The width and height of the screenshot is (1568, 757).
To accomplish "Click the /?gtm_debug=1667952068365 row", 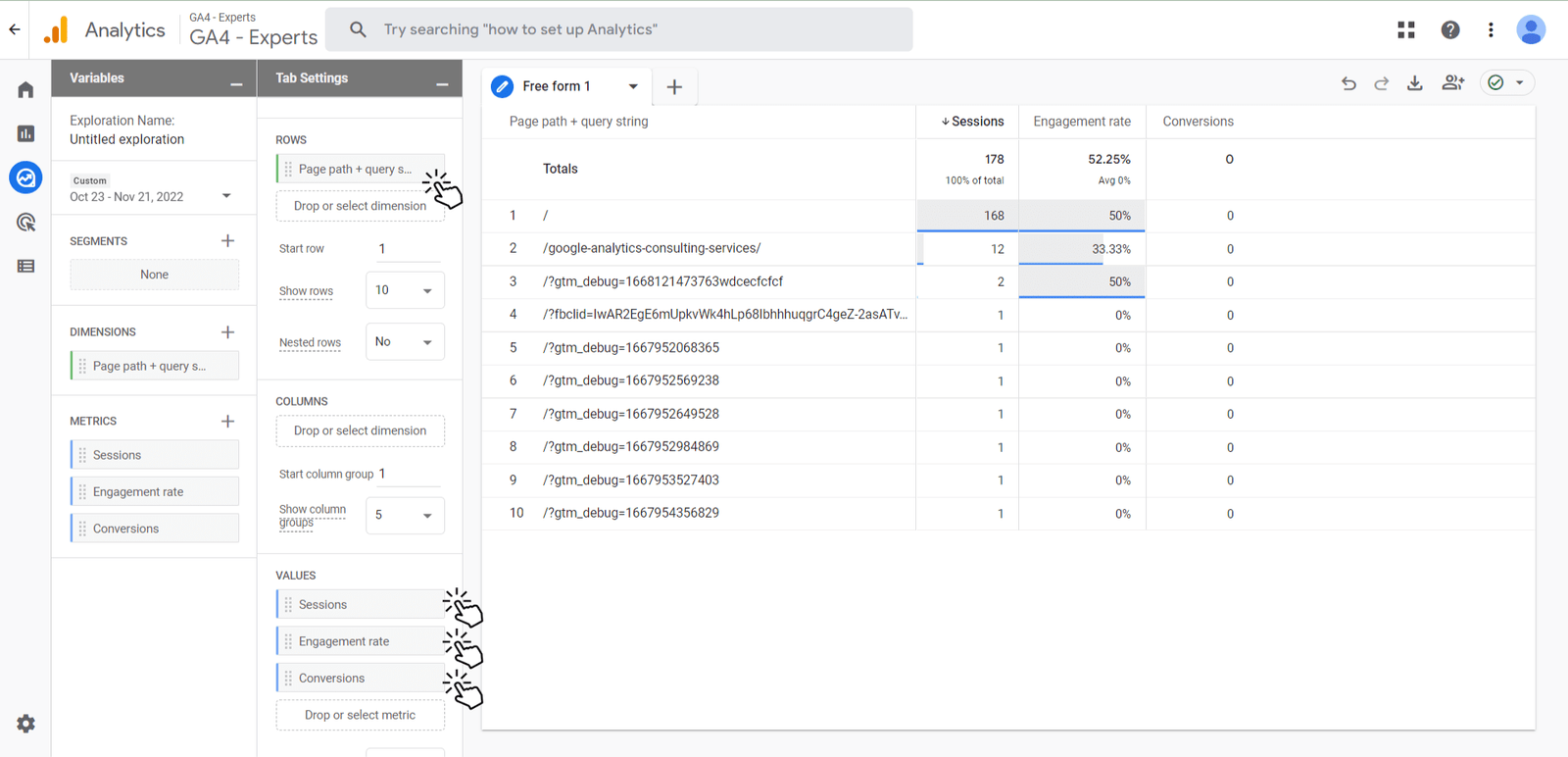I will coord(631,347).
